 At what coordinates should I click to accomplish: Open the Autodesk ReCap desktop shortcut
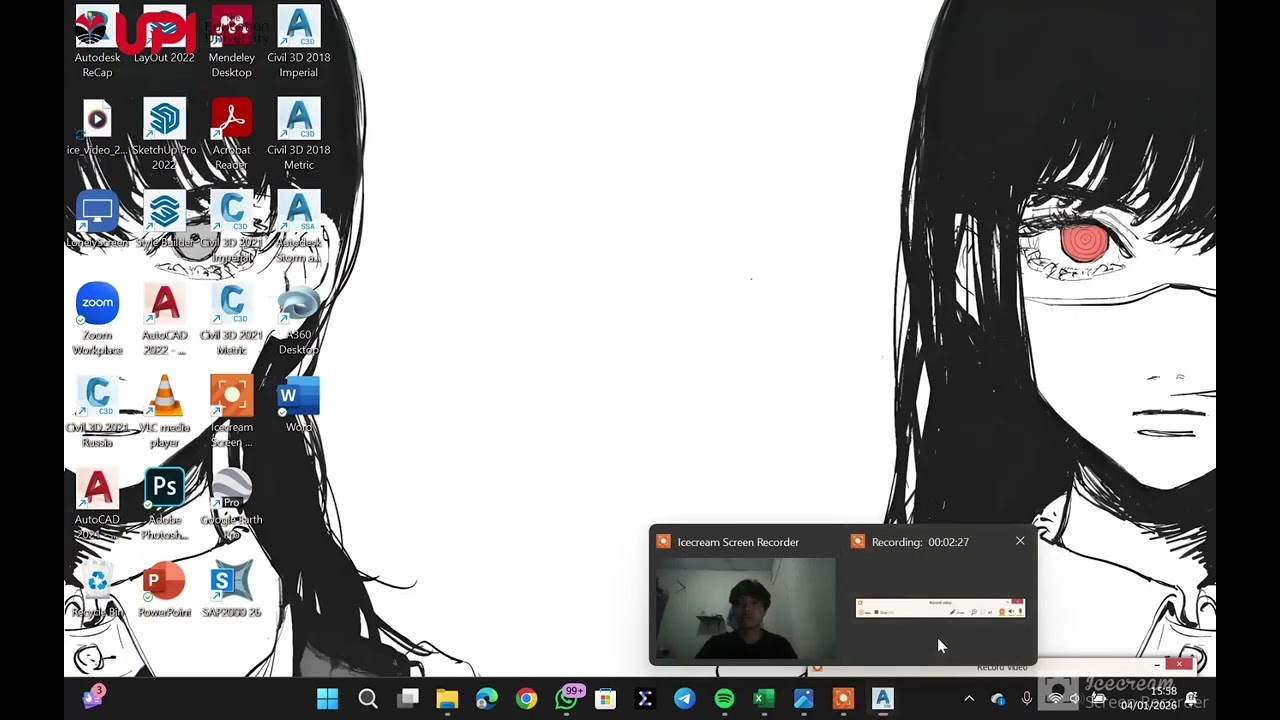point(97,42)
